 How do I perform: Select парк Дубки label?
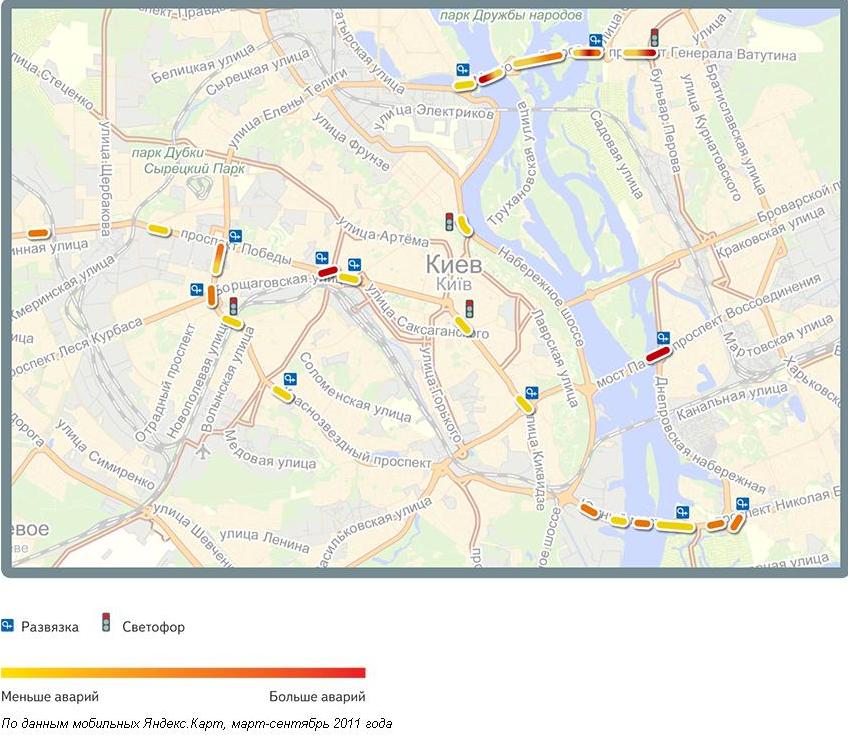(168, 153)
